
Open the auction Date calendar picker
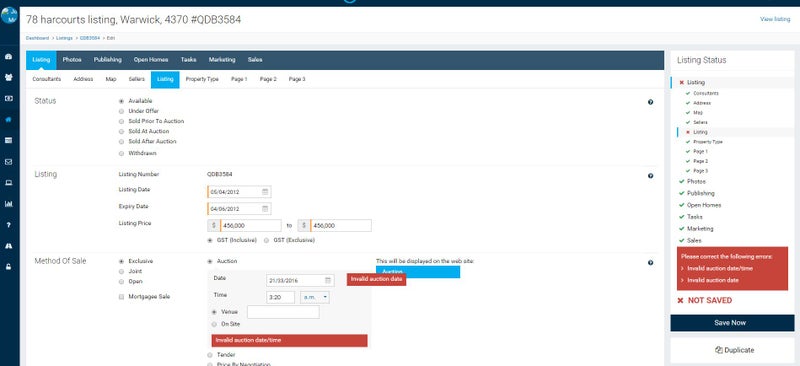[x=329, y=280]
